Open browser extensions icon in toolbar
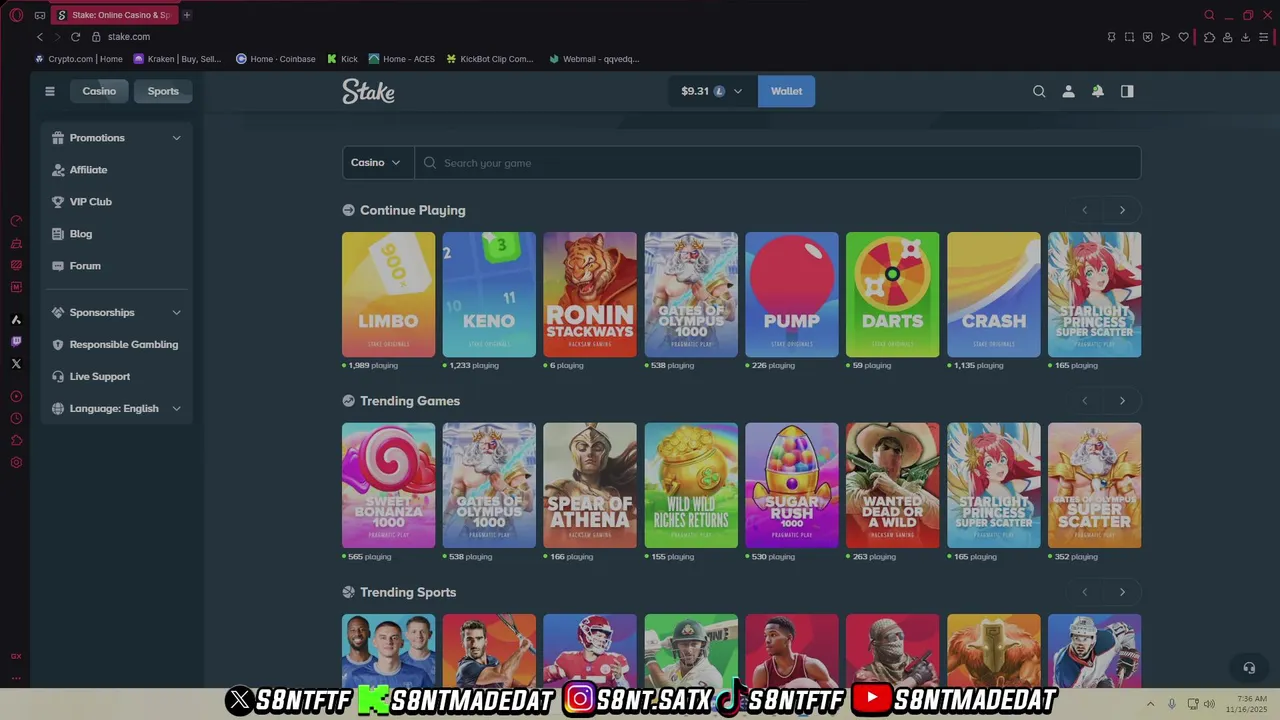Image resolution: width=1280 pixels, height=720 pixels. pyautogui.click(x=1209, y=37)
